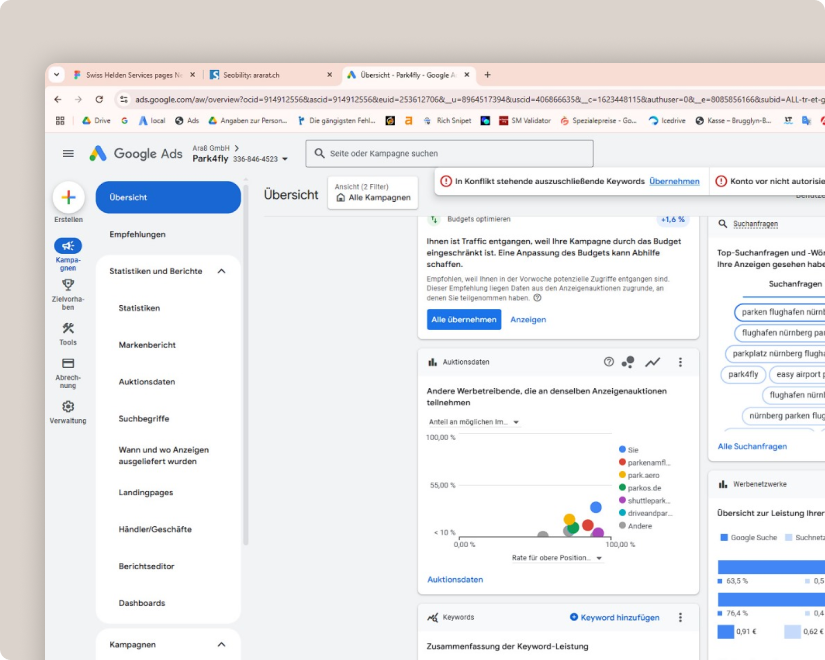This screenshot has width=825, height=660.
Task: Open the hamburger main menu
Action: pyautogui.click(x=68, y=154)
